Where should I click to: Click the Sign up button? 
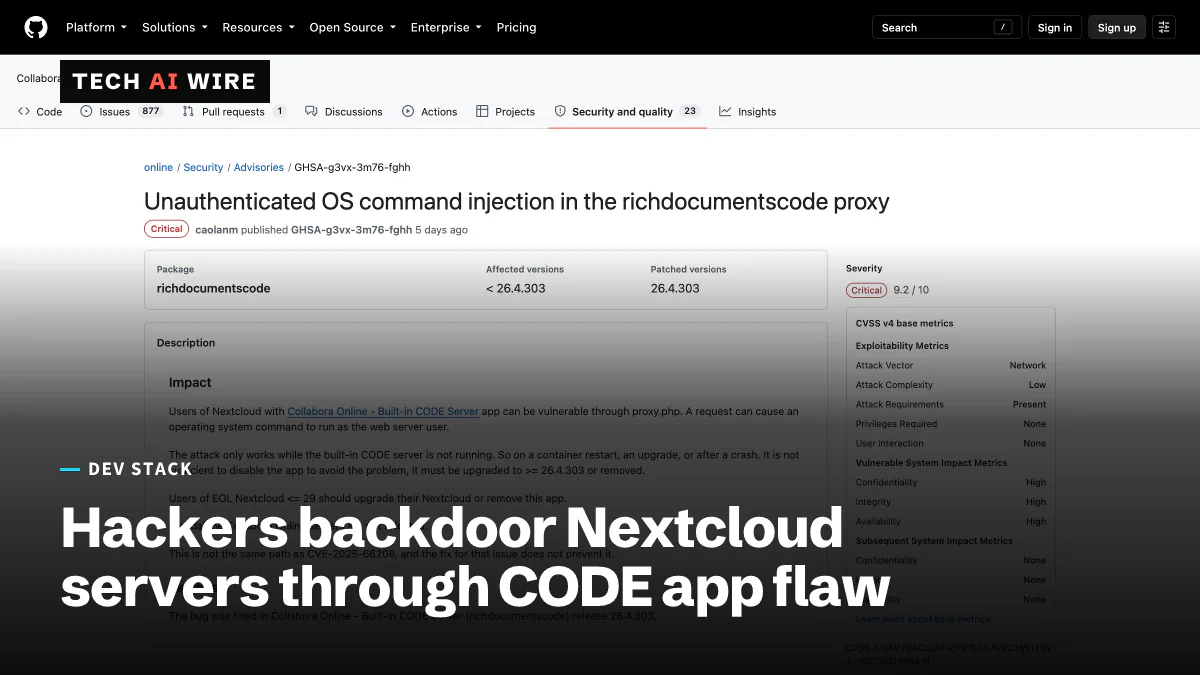(x=1117, y=27)
